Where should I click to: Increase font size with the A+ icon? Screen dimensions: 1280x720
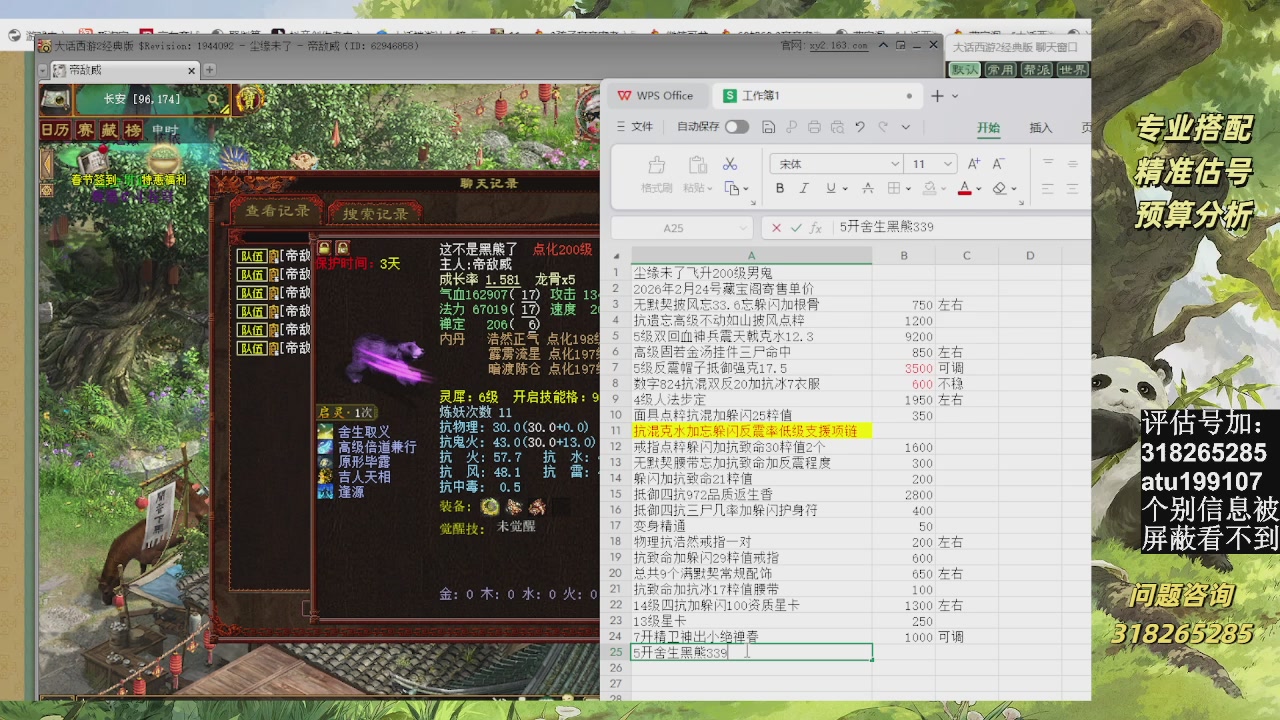coord(974,164)
